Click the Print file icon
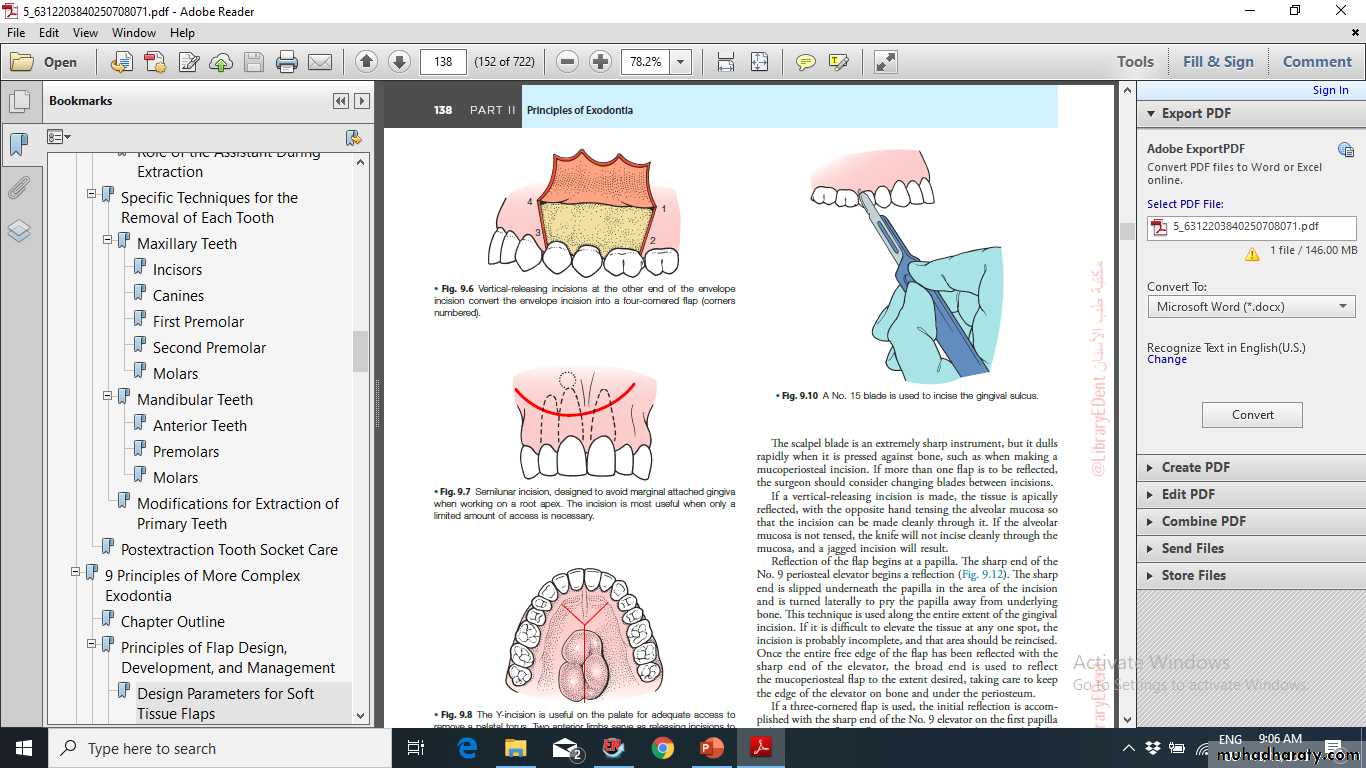The height and width of the screenshot is (768, 1366). tap(287, 62)
